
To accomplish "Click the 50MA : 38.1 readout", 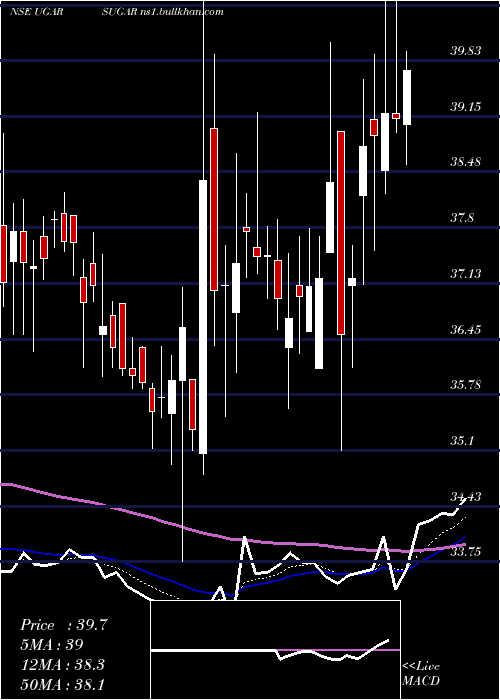I will 62,684.
